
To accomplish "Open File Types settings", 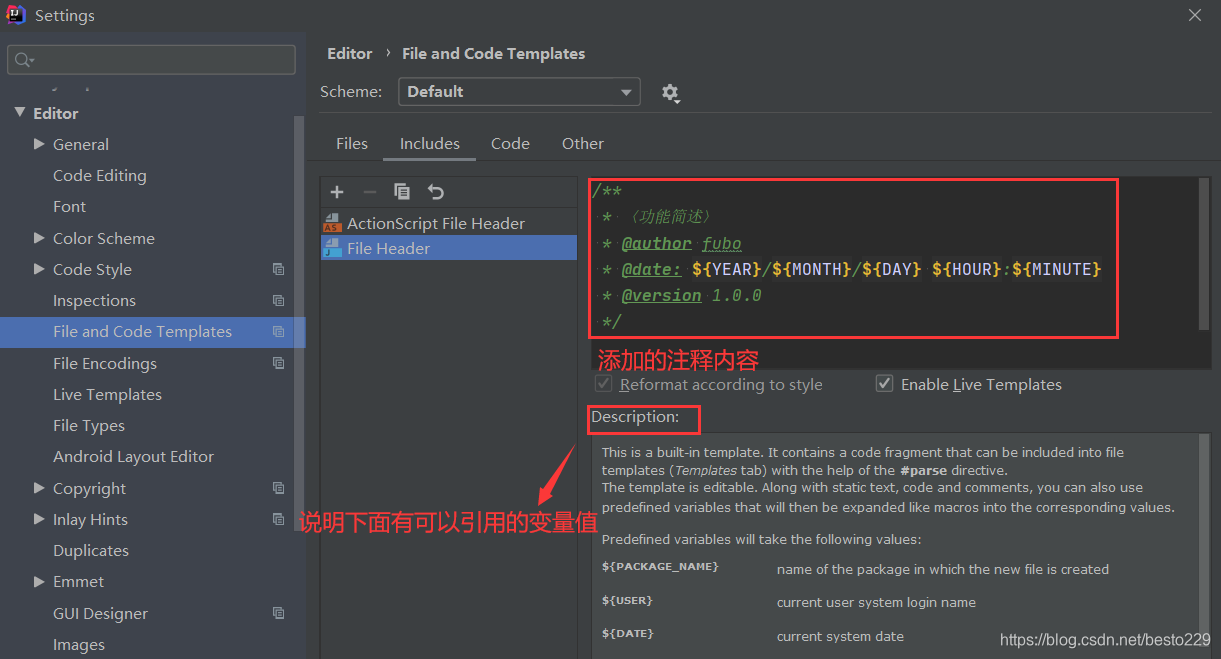I will (89, 425).
